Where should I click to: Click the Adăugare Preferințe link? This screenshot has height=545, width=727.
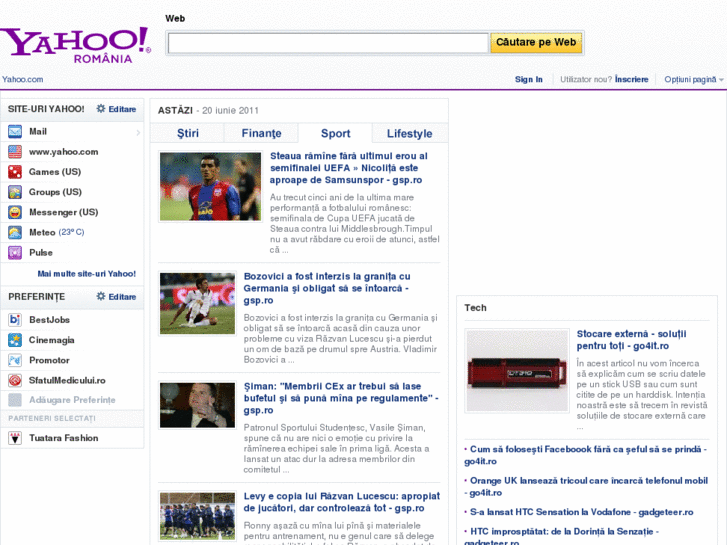point(72,400)
